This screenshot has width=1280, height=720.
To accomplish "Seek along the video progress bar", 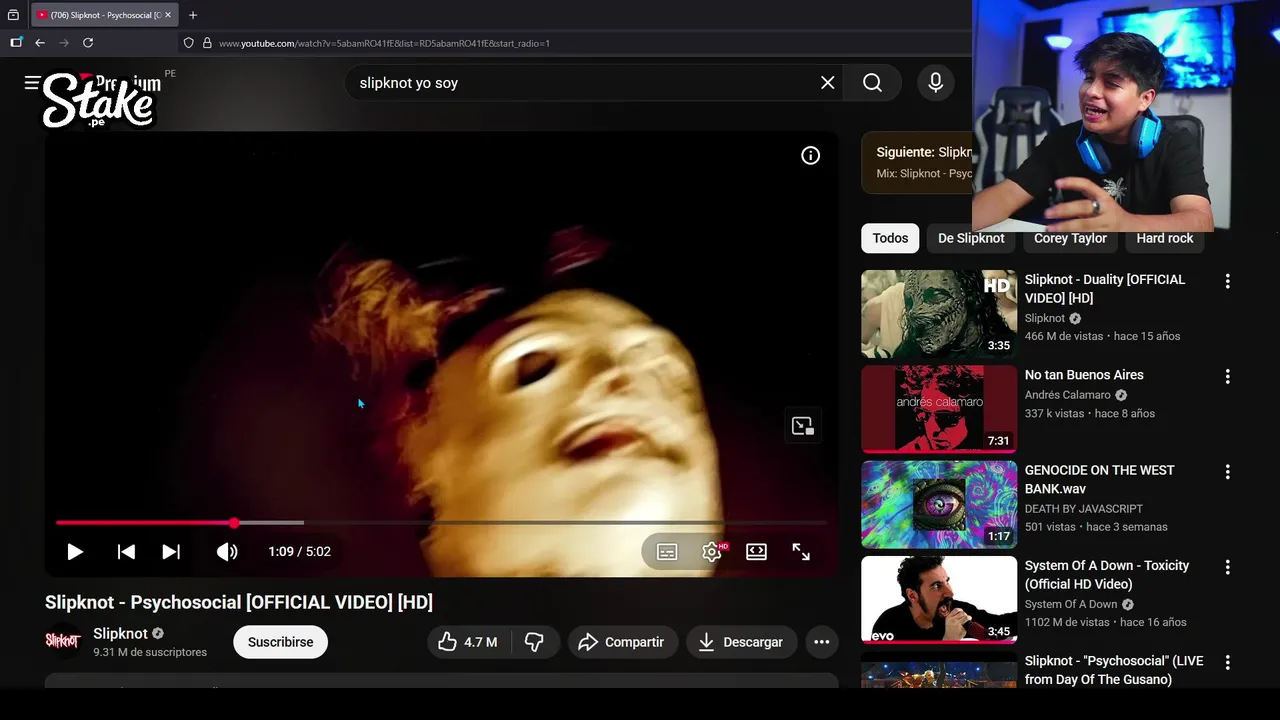I will tap(441, 523).
